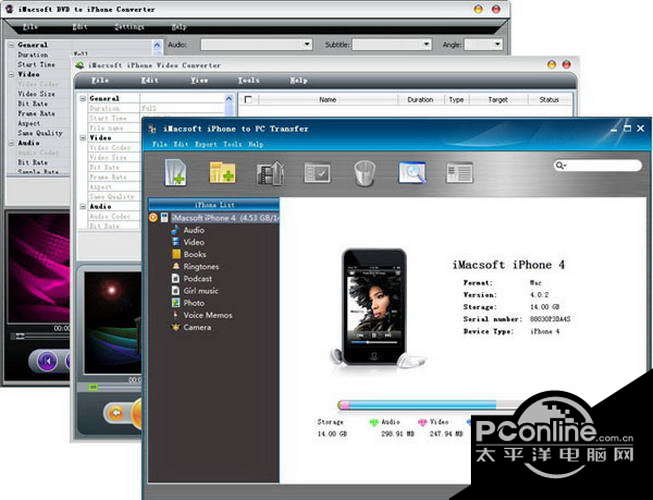Click the magnifier search window toolbar icon

[x=412, y=172]
